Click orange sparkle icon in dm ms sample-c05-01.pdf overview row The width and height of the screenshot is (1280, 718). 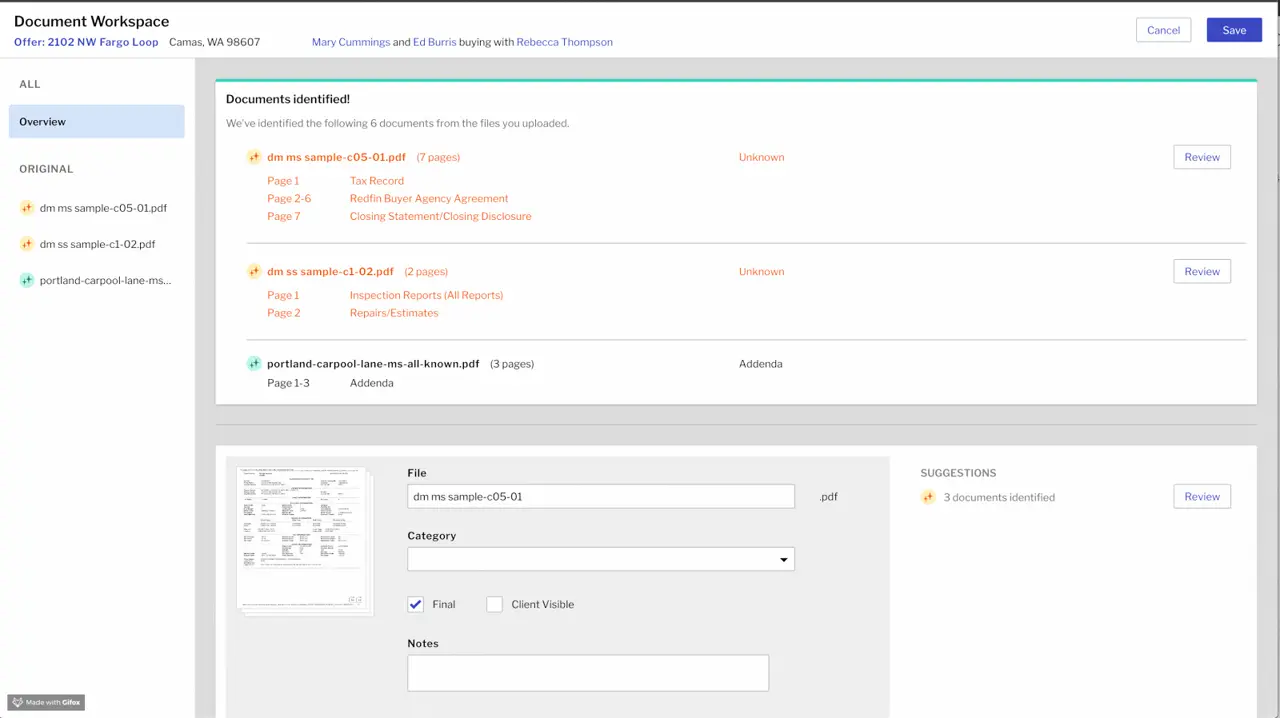click(254, 157)
